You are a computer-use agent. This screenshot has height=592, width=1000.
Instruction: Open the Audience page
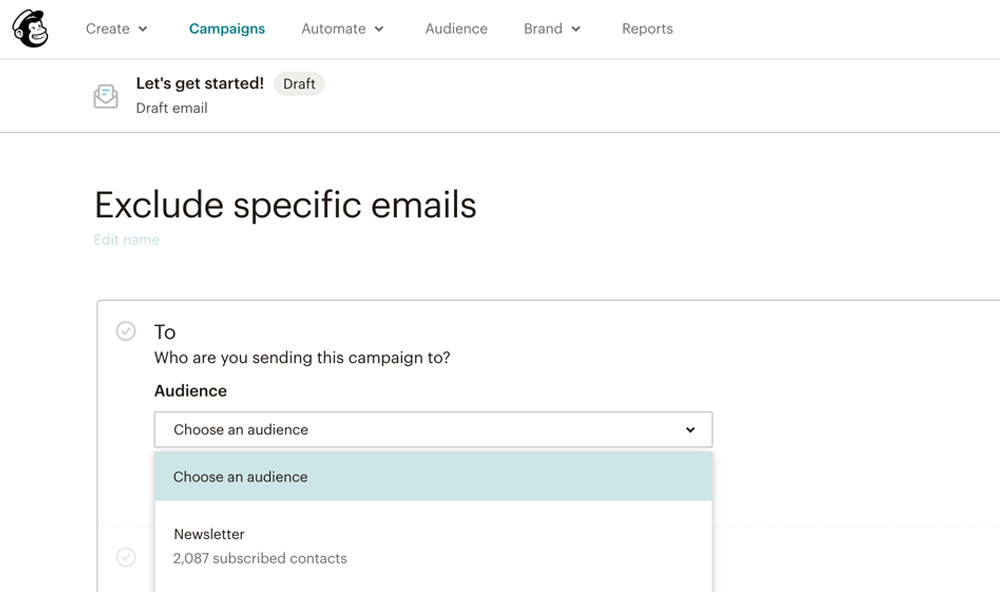(456, 29)
